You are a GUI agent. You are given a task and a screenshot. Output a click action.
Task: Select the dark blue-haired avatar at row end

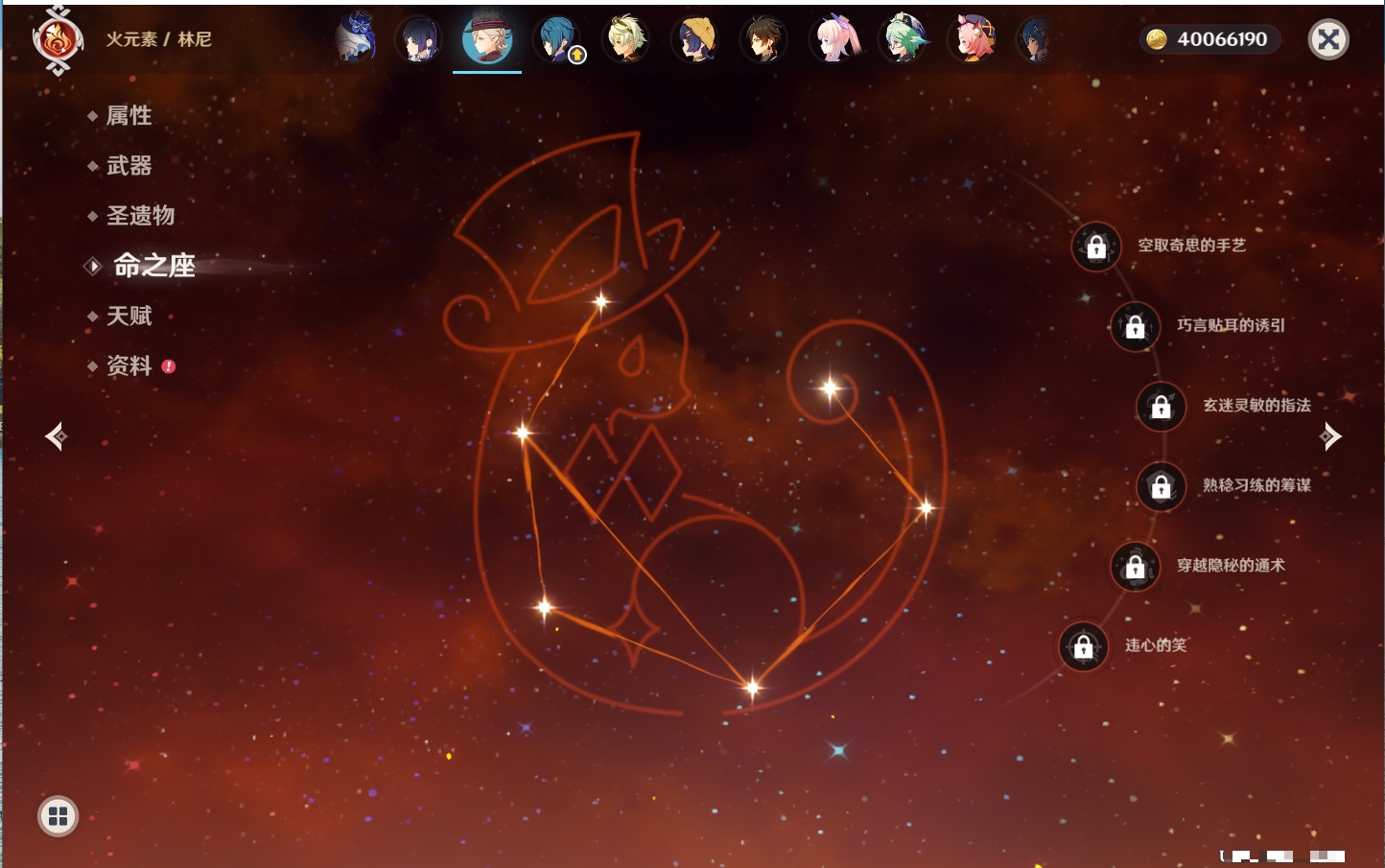point(1036,39)
